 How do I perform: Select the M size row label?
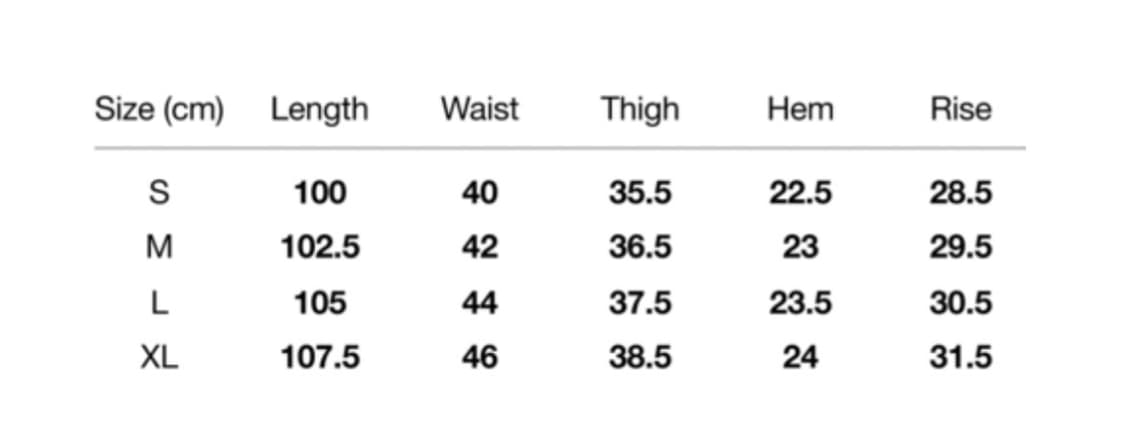click(159, 247)
